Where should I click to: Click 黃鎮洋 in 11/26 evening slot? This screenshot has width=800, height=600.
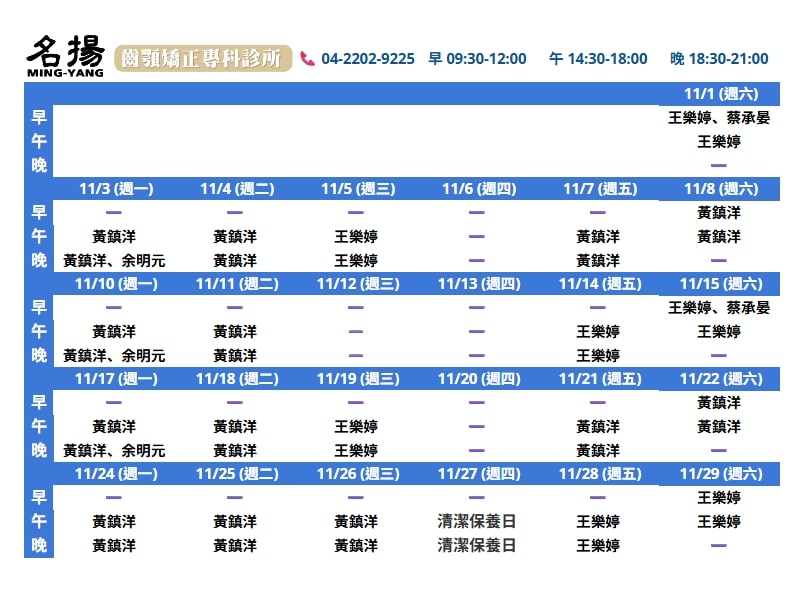(x=356, y=546)
